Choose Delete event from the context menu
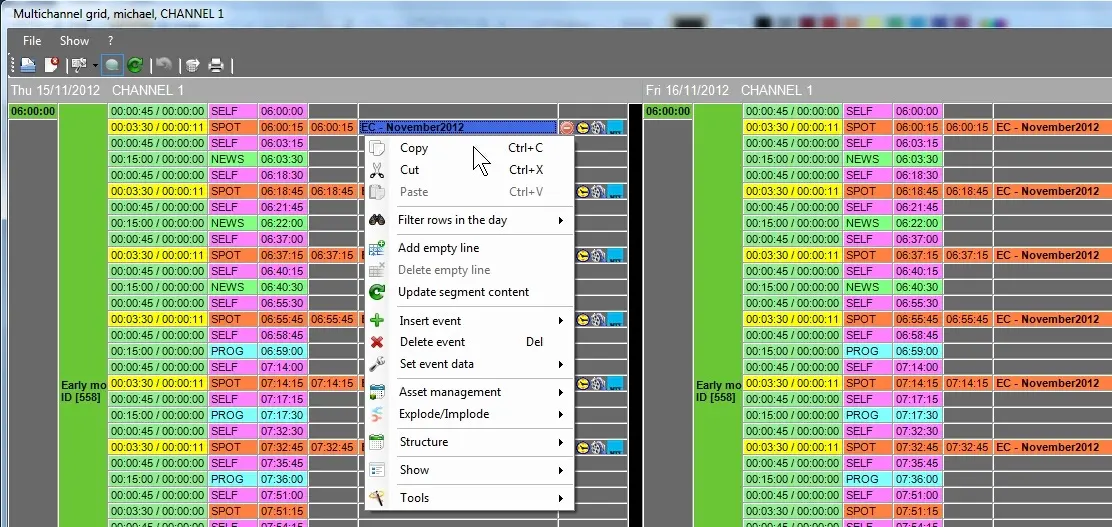This screenshot has height=527, width=1112. [432, 342]
